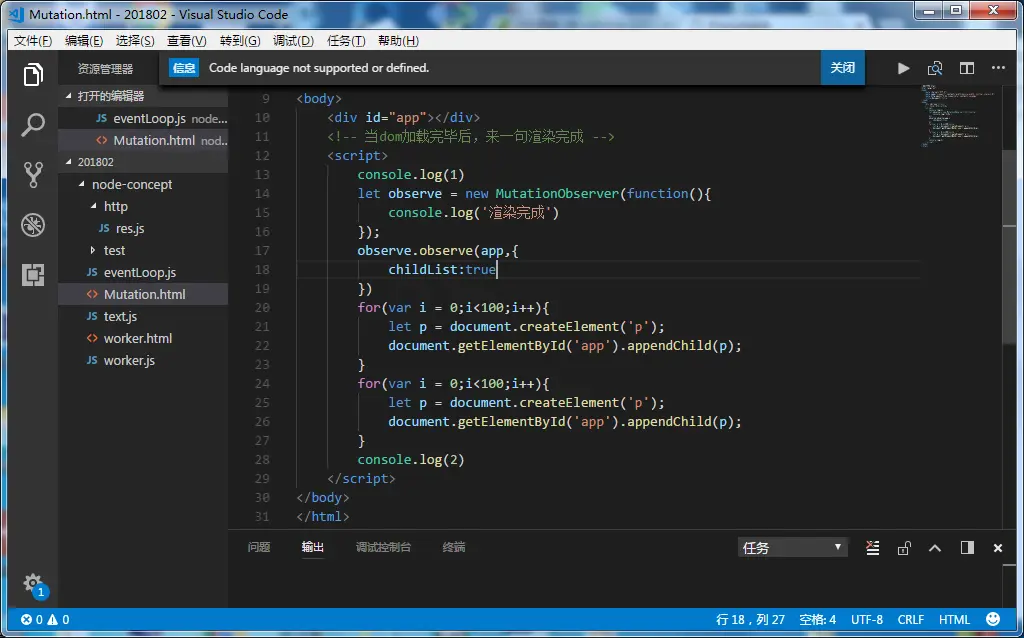Open worker.js in the file tree
The height and width of the screenshot is (638, 1024).
click(x=143, y=360)
